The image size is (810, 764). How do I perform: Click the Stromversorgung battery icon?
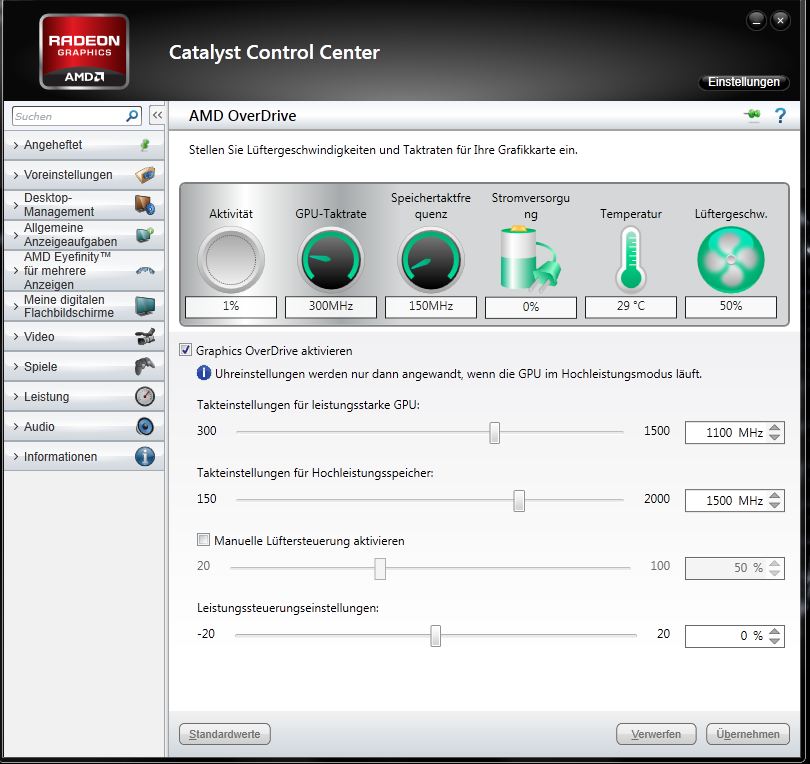(x=530, y=258)
